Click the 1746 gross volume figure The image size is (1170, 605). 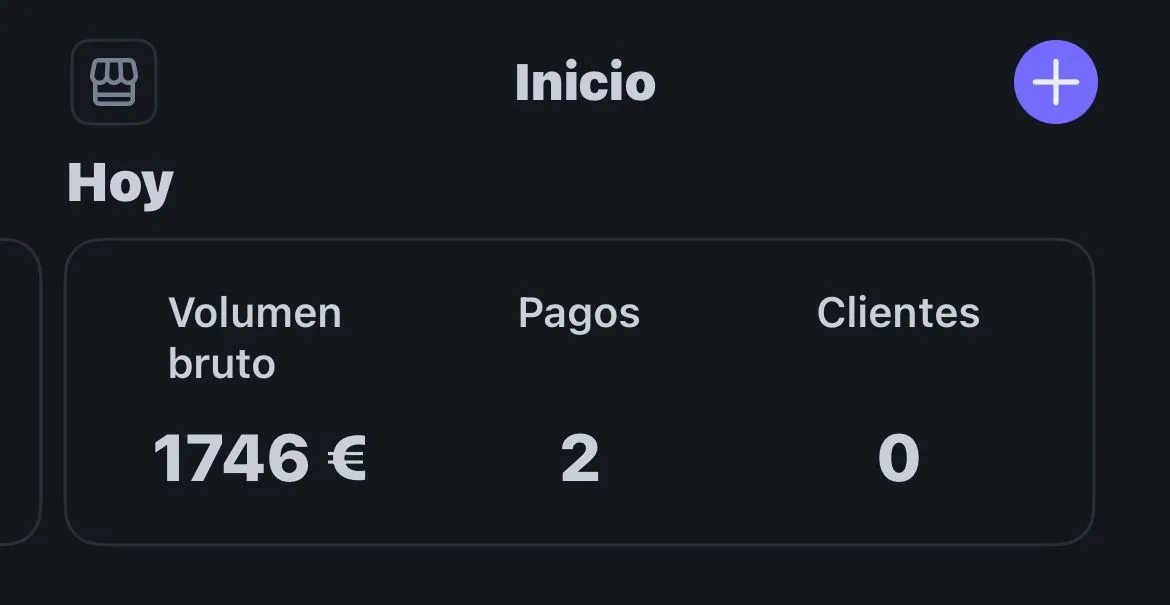point(231,458)
